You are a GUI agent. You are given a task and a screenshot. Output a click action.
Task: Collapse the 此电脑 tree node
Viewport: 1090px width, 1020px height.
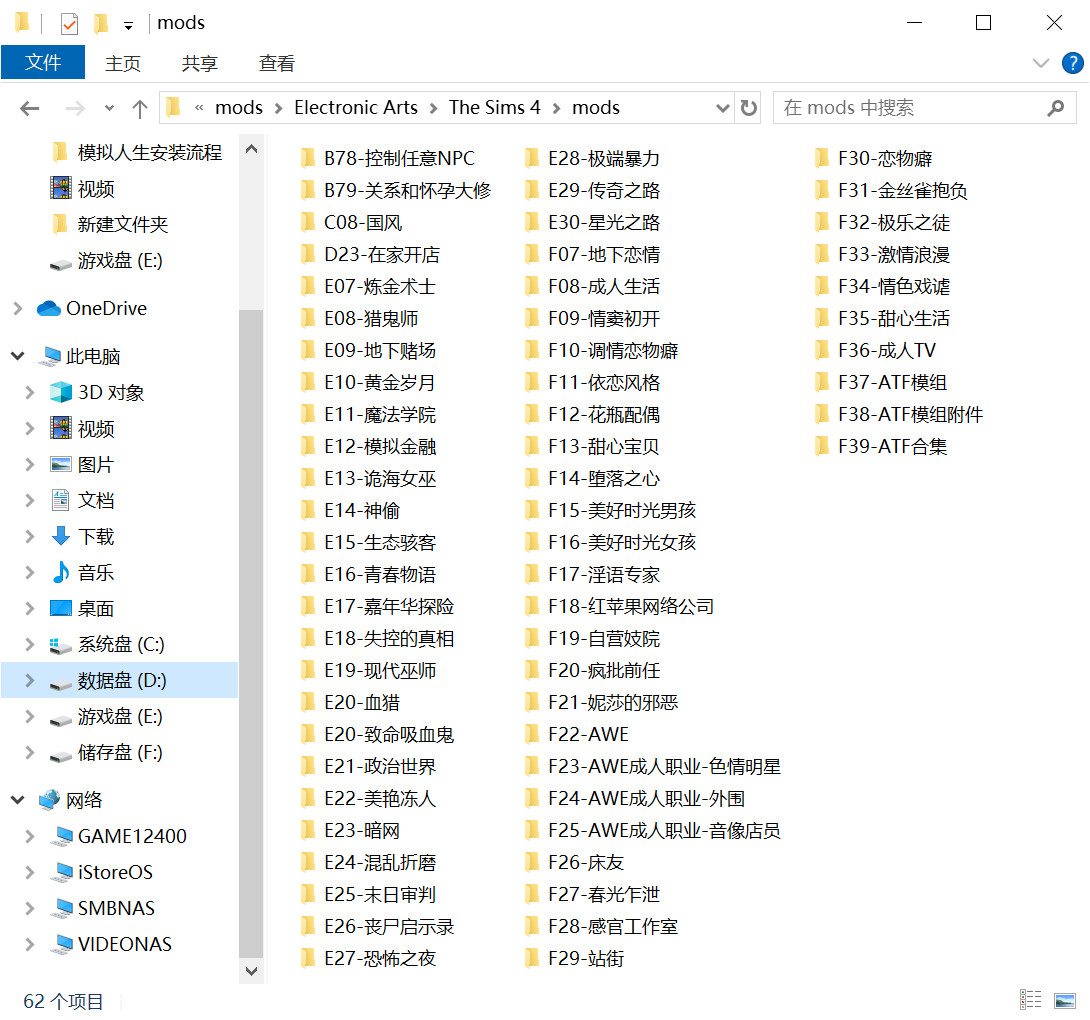(17, 356)
